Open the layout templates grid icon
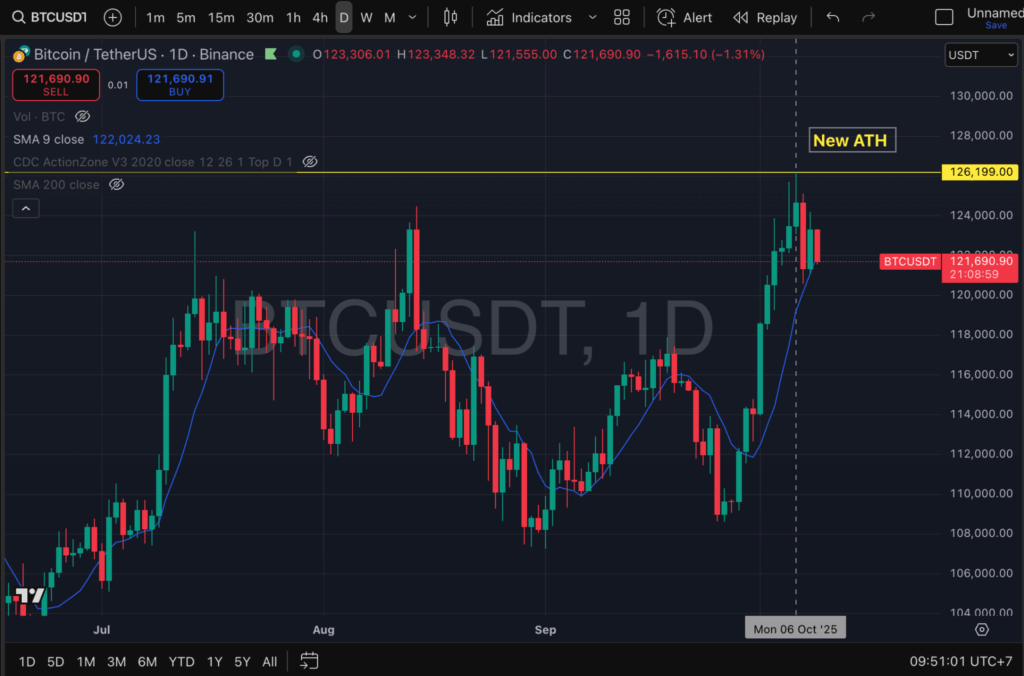1024x676 pixels. 622,17
